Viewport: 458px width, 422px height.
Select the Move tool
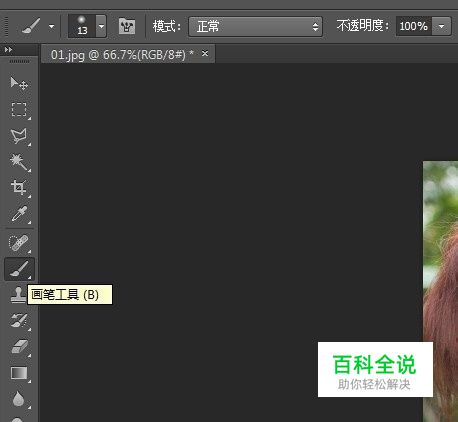pyautogui.click(x=19, y=83)
